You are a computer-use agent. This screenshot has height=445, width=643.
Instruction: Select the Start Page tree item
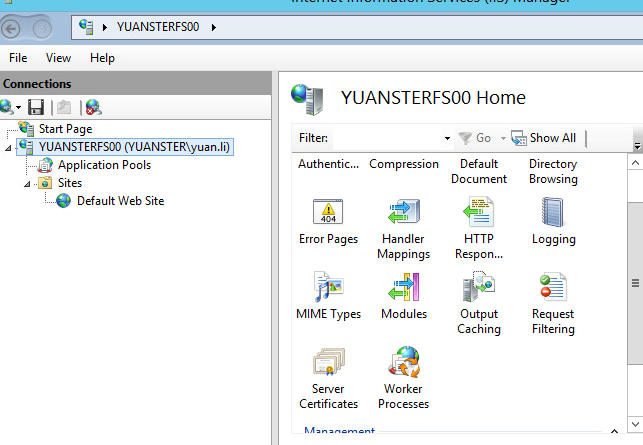[65, 129]
